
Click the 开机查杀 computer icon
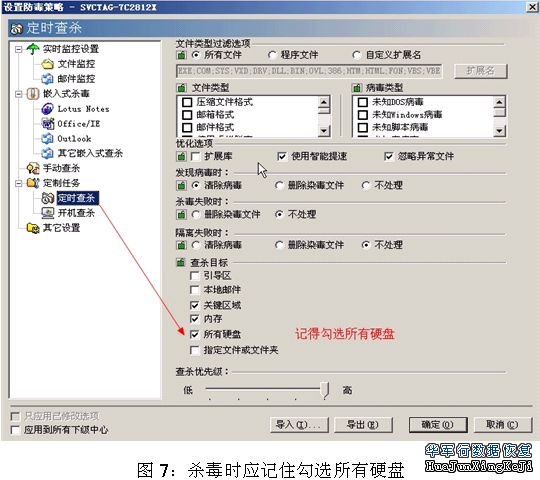click(x=48, y=213)
